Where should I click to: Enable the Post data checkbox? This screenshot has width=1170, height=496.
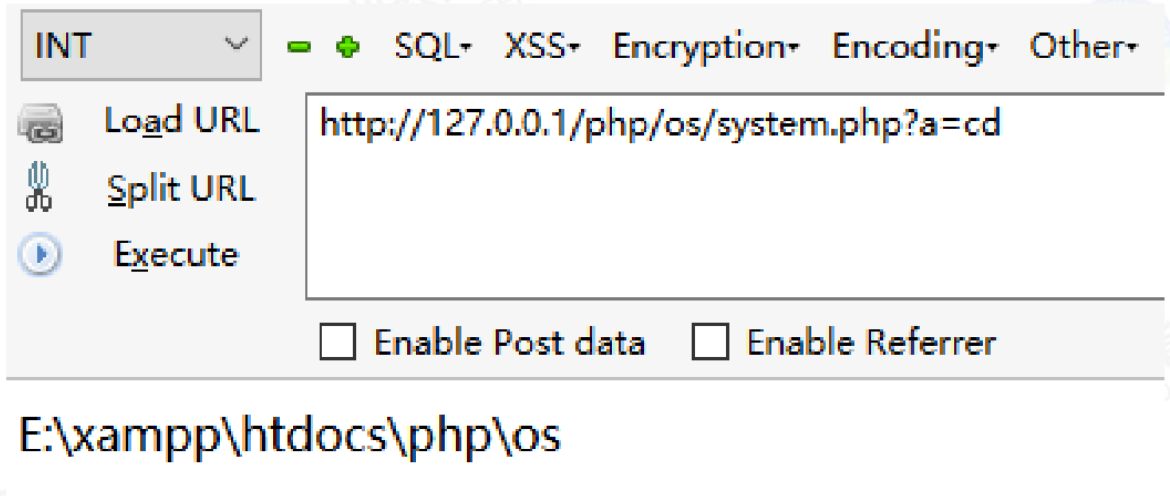[x=337, y=344]
